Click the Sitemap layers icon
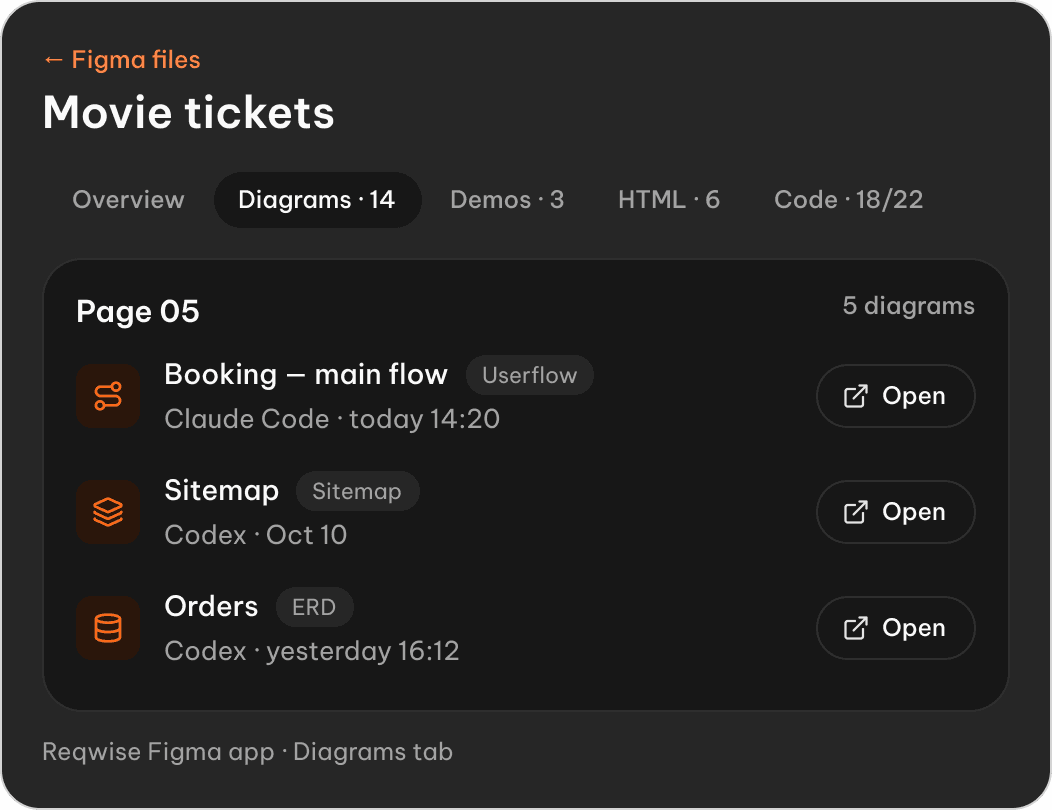Viewport: 1052px width, 810px height. [108, 512]
